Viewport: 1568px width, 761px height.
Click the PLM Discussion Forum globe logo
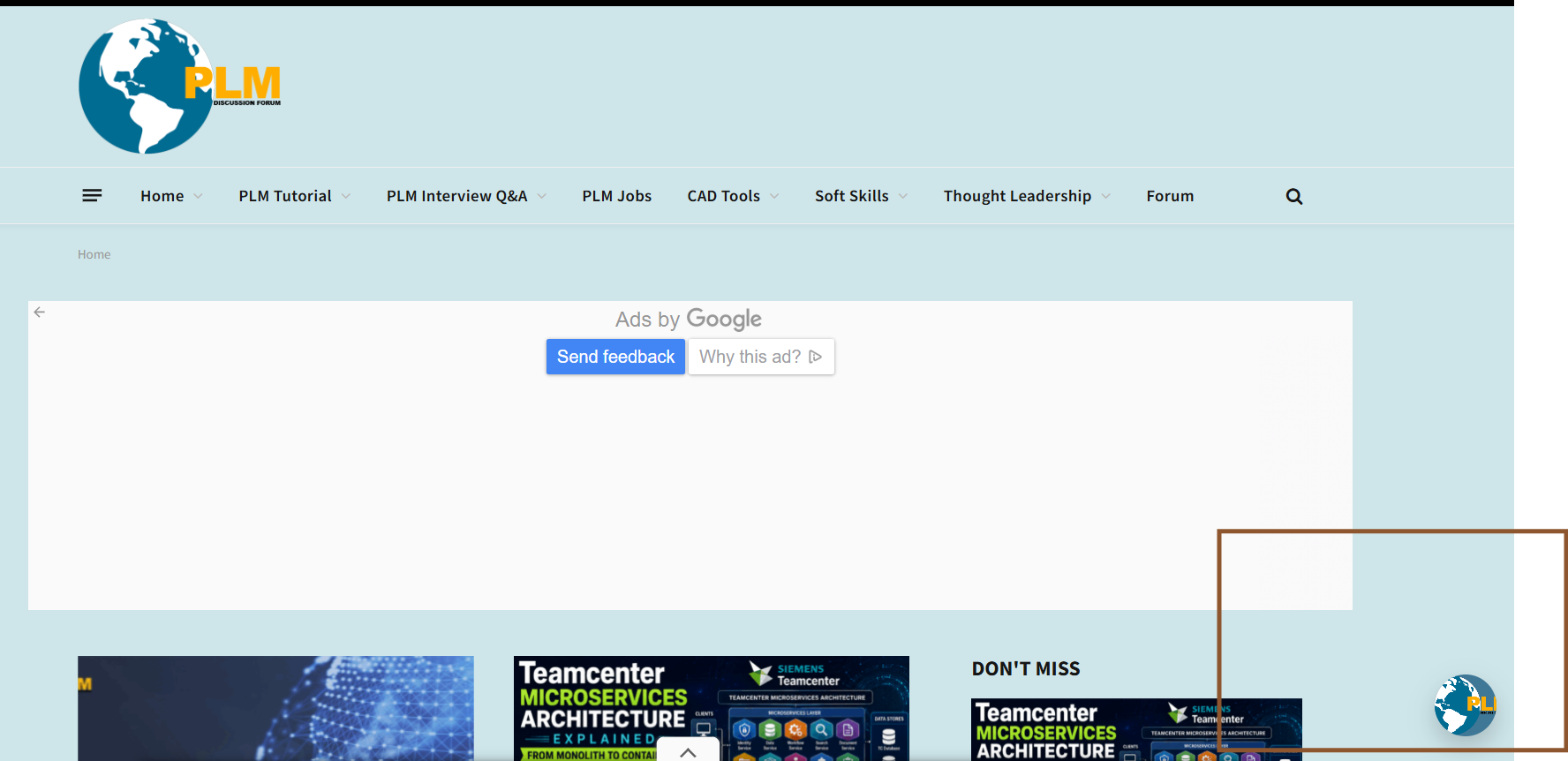point(180,87)
